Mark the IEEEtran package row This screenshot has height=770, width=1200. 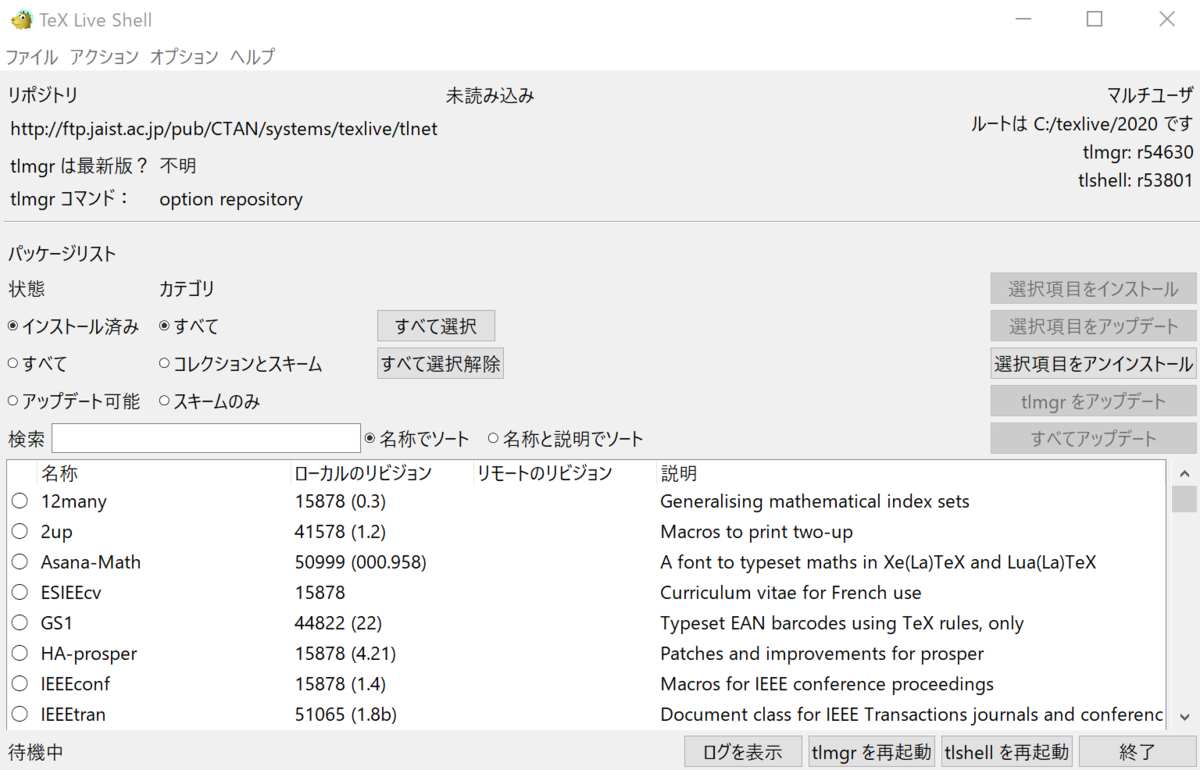coord(20,715)
